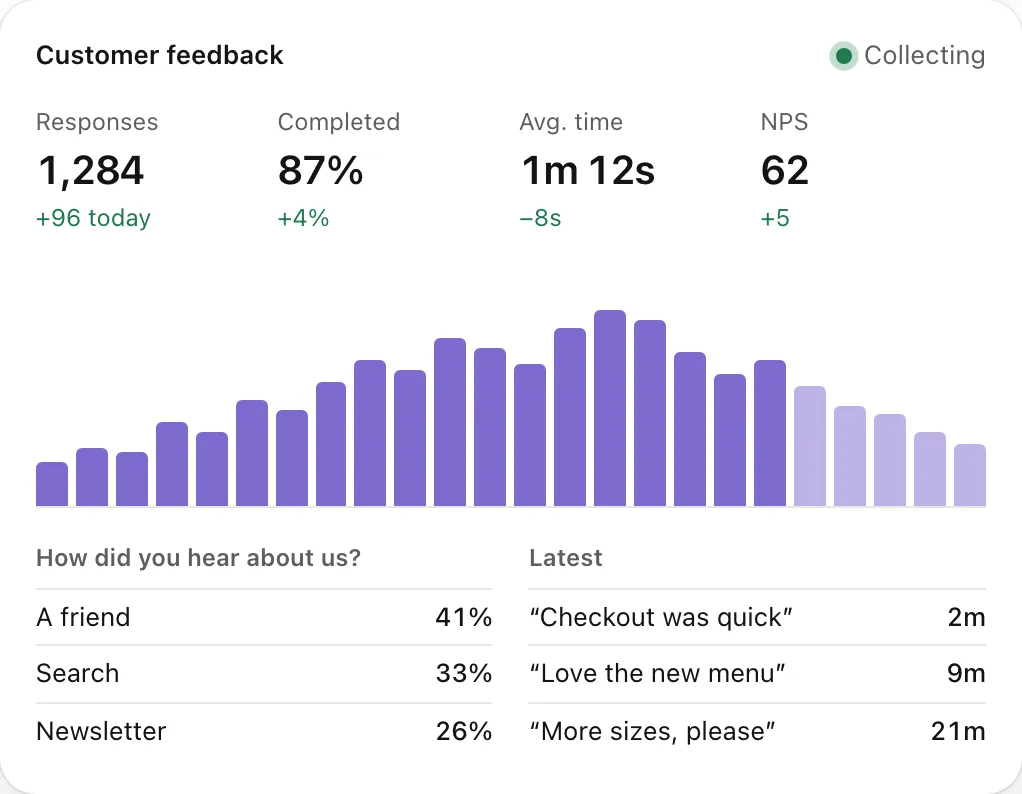Select the NPS 62 stat
The height and width of the screenshot is (794, 1022).
(x=785, y=169)
